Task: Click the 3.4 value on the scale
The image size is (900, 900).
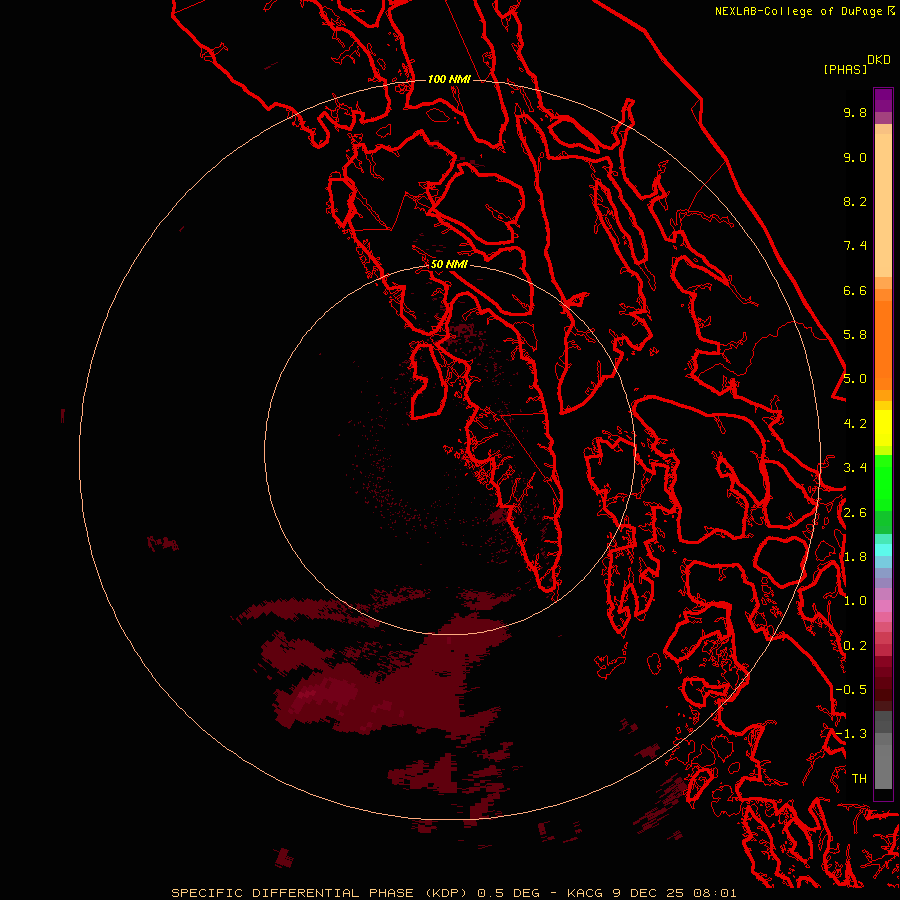Action: click(x=855, y=468)
